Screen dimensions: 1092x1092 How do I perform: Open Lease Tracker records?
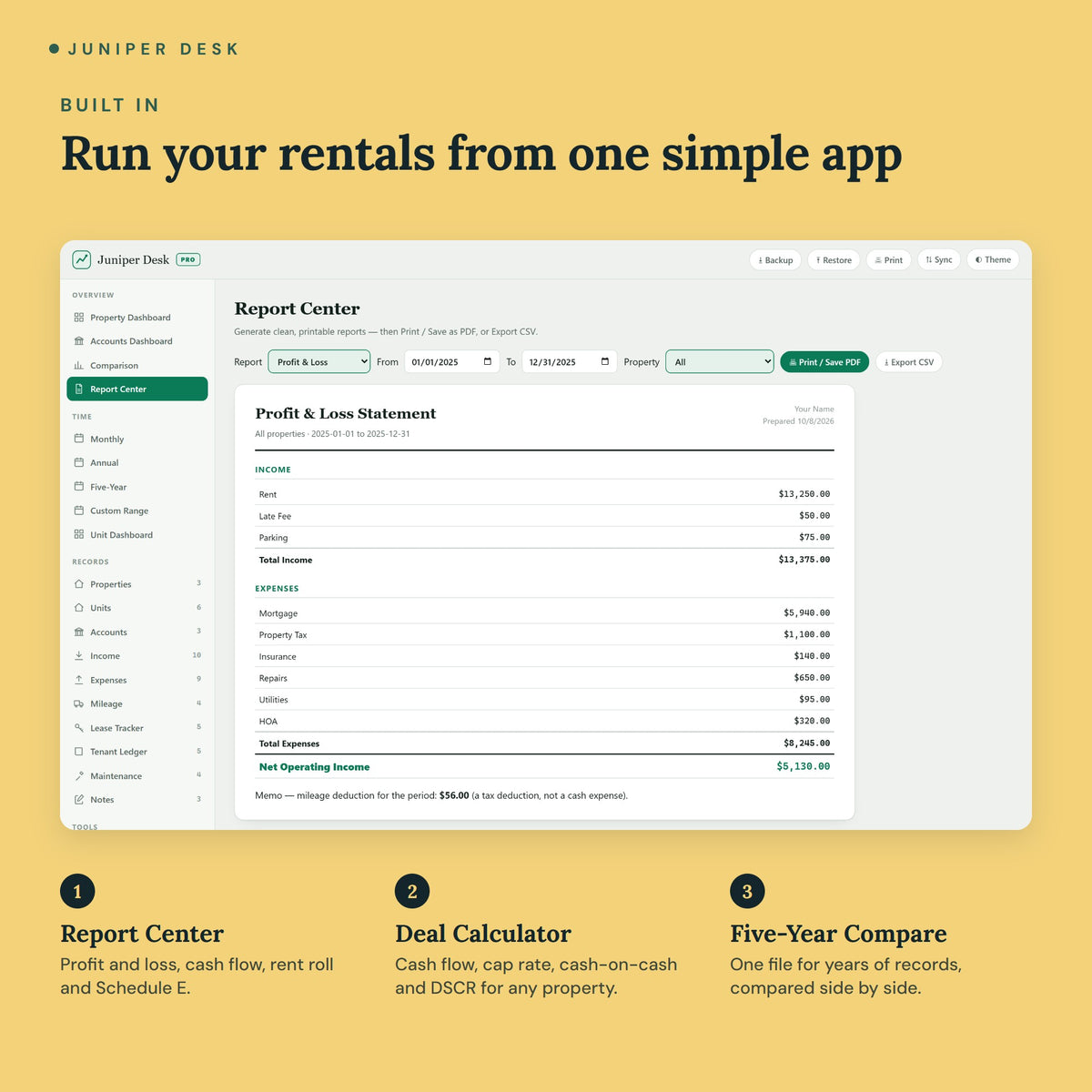click(x=136, y=728)
